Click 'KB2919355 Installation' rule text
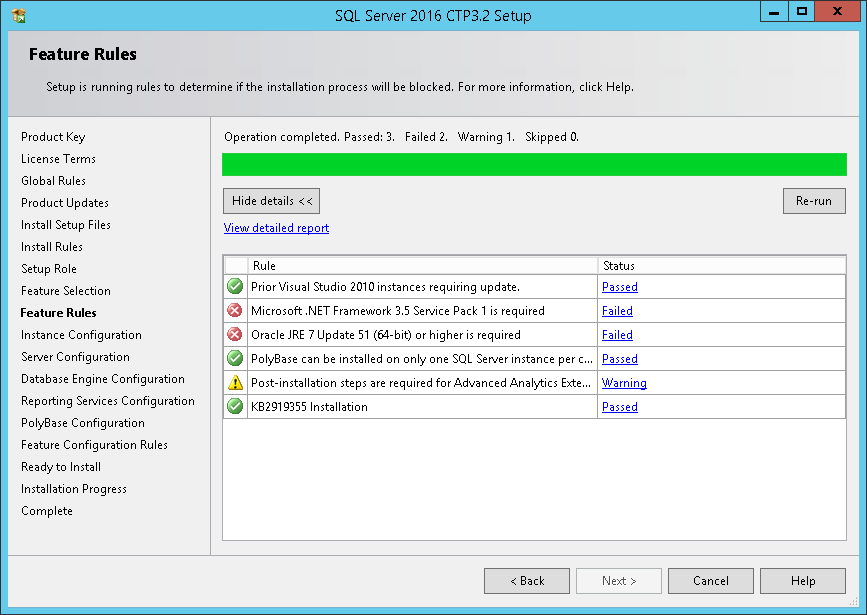This screenshot has width=867, height=615. pos(309,406)
